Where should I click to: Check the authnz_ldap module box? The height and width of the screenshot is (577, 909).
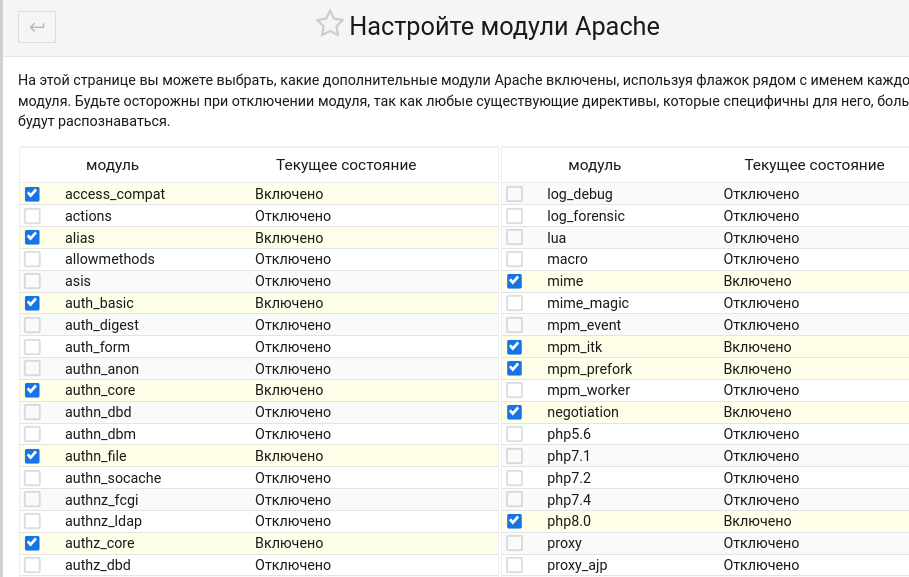coord(33,521)
